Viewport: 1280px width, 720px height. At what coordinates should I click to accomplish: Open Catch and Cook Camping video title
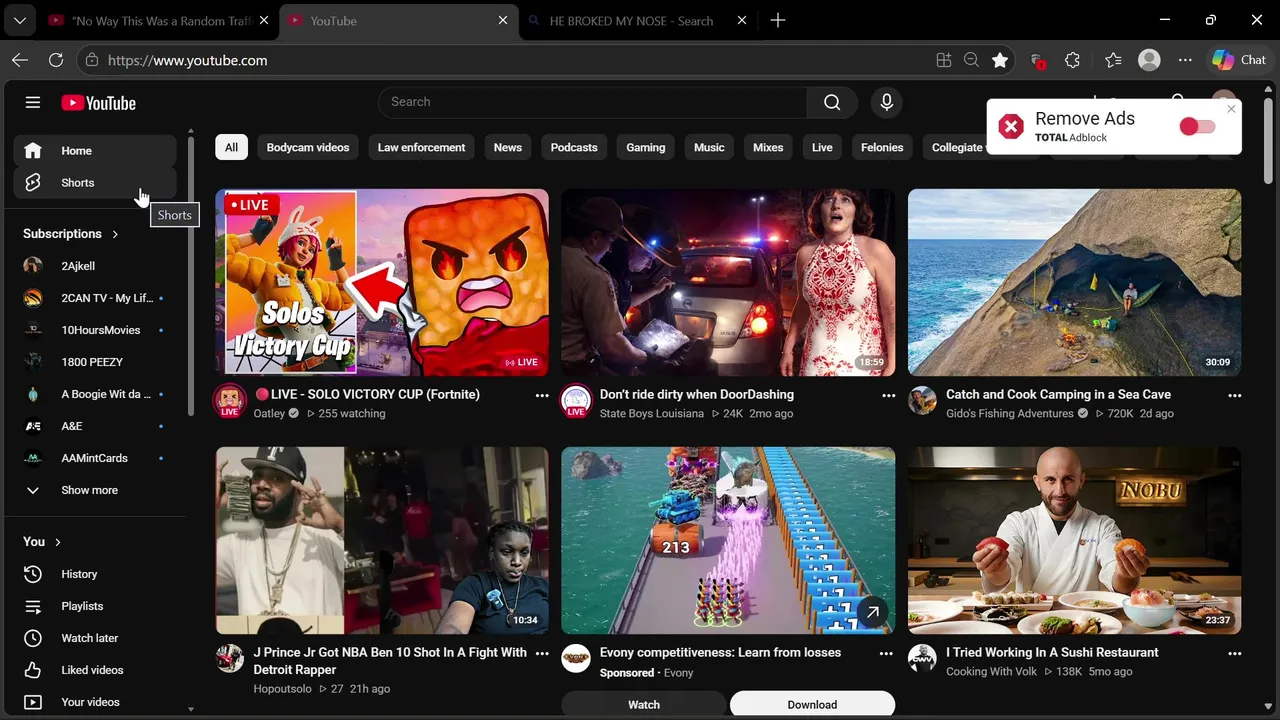1058,394
